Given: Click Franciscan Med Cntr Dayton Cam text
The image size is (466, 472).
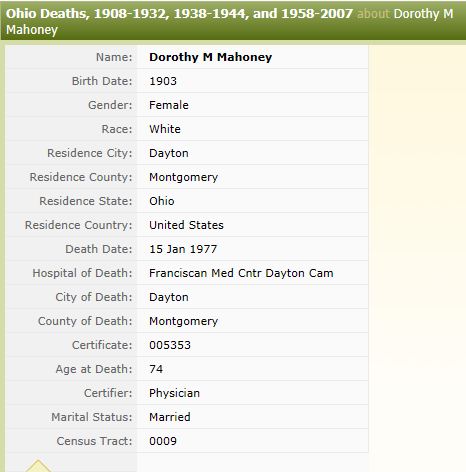Looking at the screenshot, I should 241,273.
